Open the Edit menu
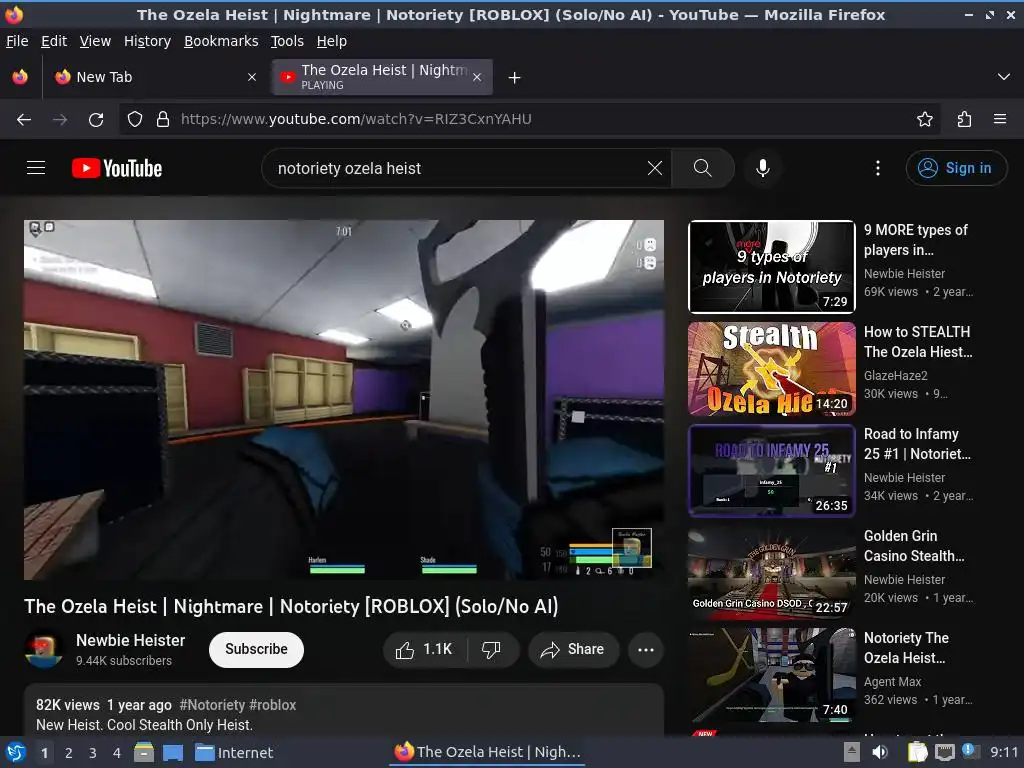 (54, 41)
